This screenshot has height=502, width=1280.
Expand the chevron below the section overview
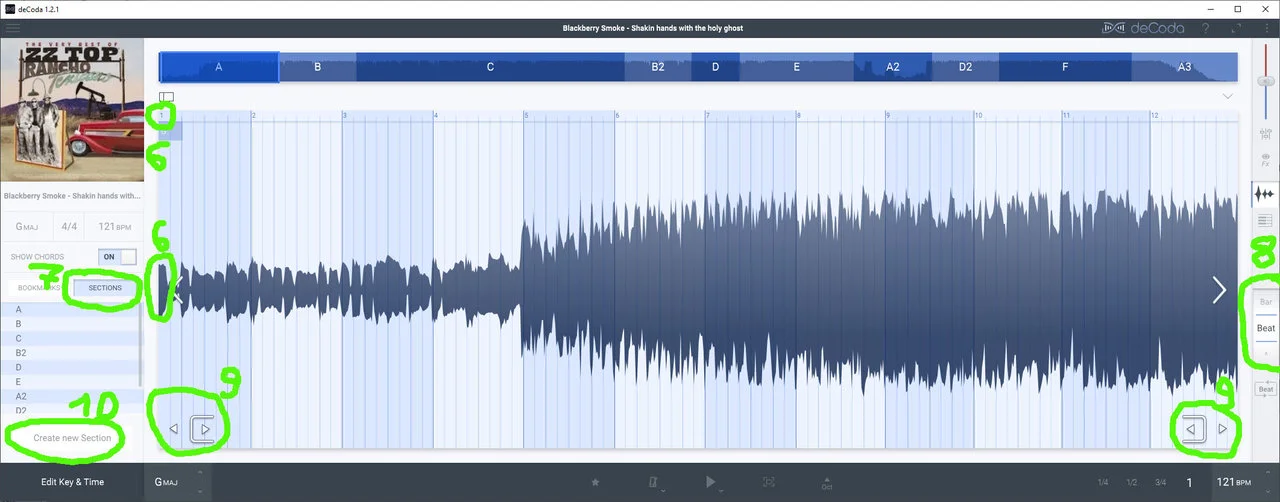coord(1227,96)
